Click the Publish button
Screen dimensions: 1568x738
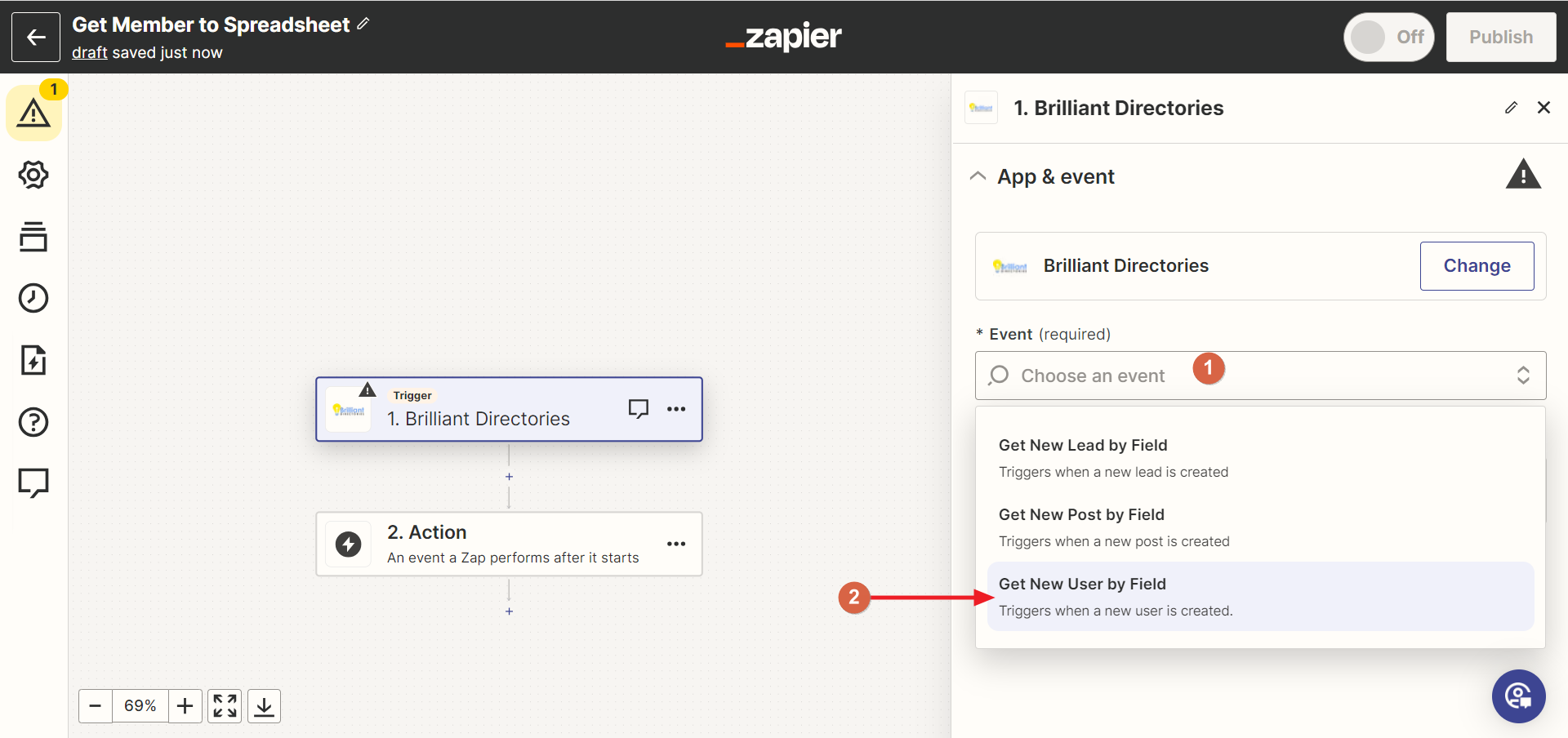[x=1501, y=37]
